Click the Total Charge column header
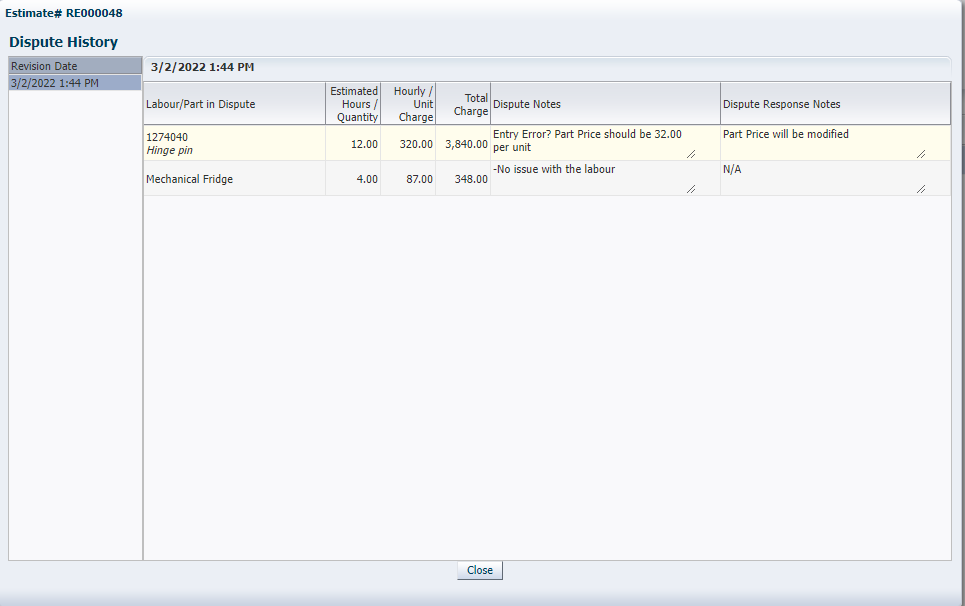Image resolution: width=965 pixels, height=606 pixels. 463,104
